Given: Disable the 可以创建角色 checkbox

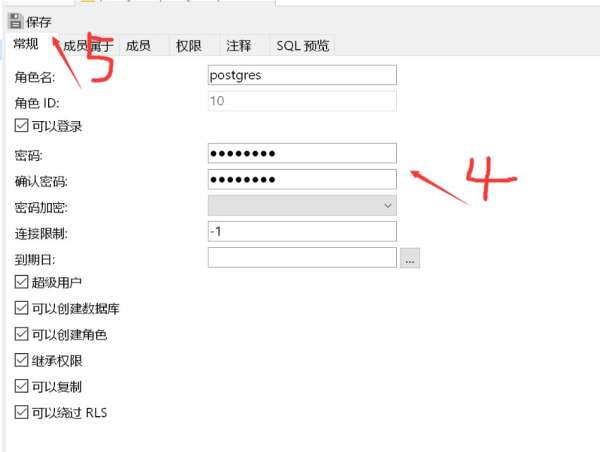Looking at the screenshot, I should coord(21,334).
